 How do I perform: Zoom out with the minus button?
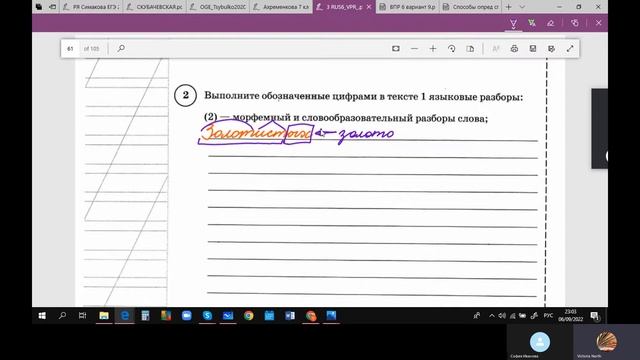[x=414, y=49]
